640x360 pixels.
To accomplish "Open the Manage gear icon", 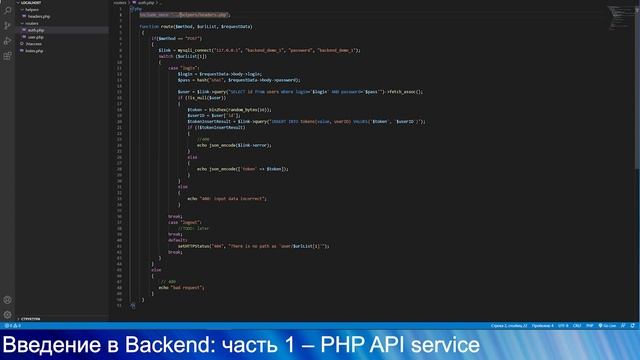I will 7,315.
